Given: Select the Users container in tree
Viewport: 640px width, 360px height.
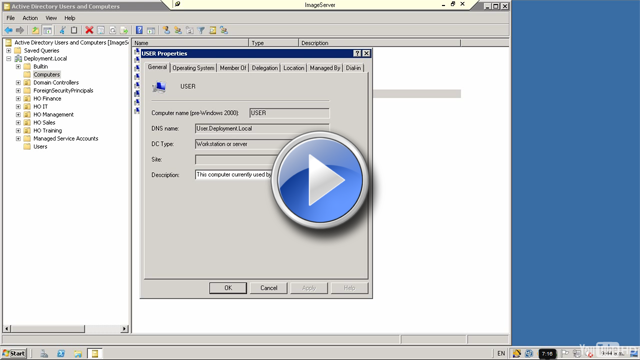Looking at the screenshot, I should point(40,147).
